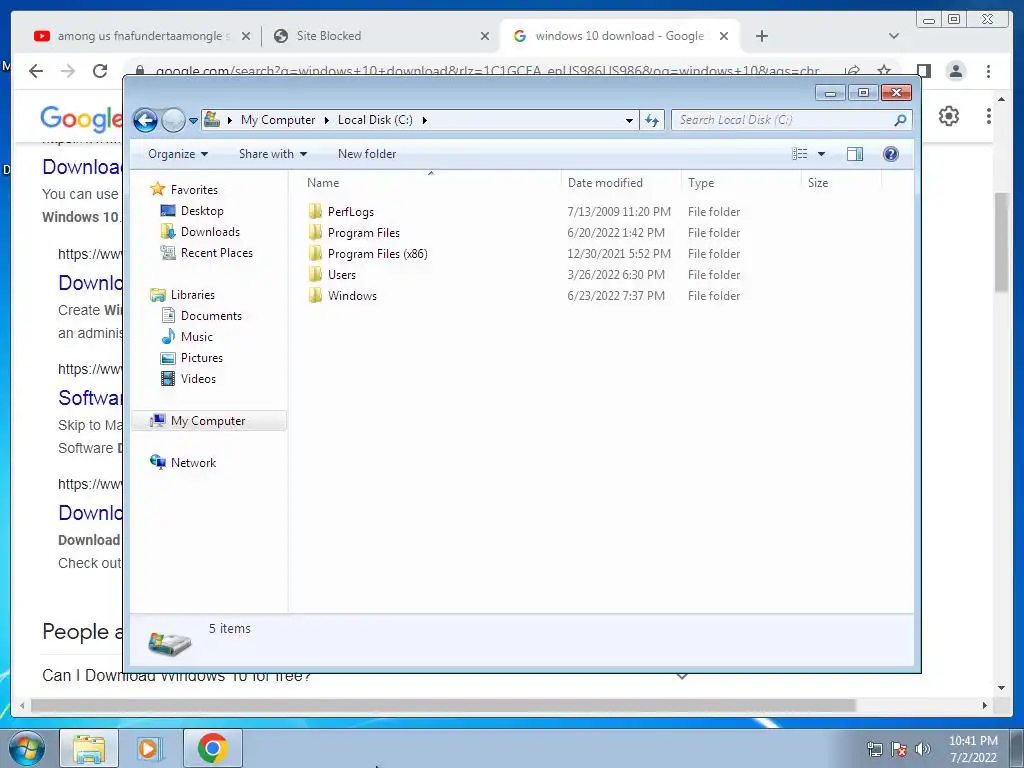Image resolution: width=1024 pixels, height=768 pixels.
Task: Open Chrome tab search chevron
Action: tap(894, 36)
